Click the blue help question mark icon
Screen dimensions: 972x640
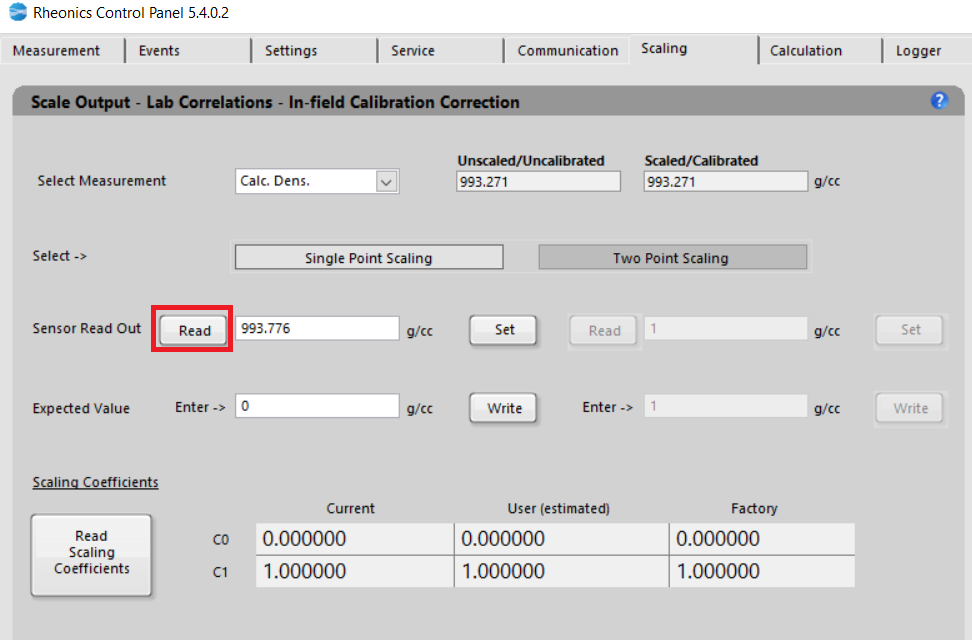(x=939, y=101)
